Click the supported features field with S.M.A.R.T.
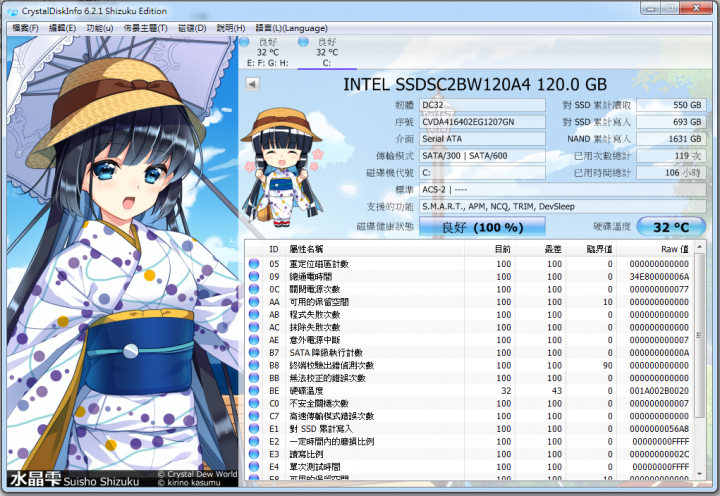 (x=562, y=207)
